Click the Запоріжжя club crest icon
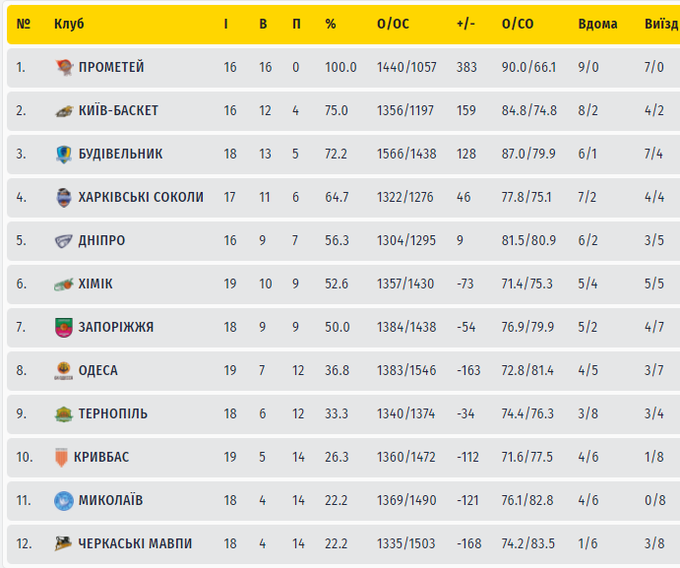Image resolution: width=680 pixels, height=568 pixels. tap(64, 327)
